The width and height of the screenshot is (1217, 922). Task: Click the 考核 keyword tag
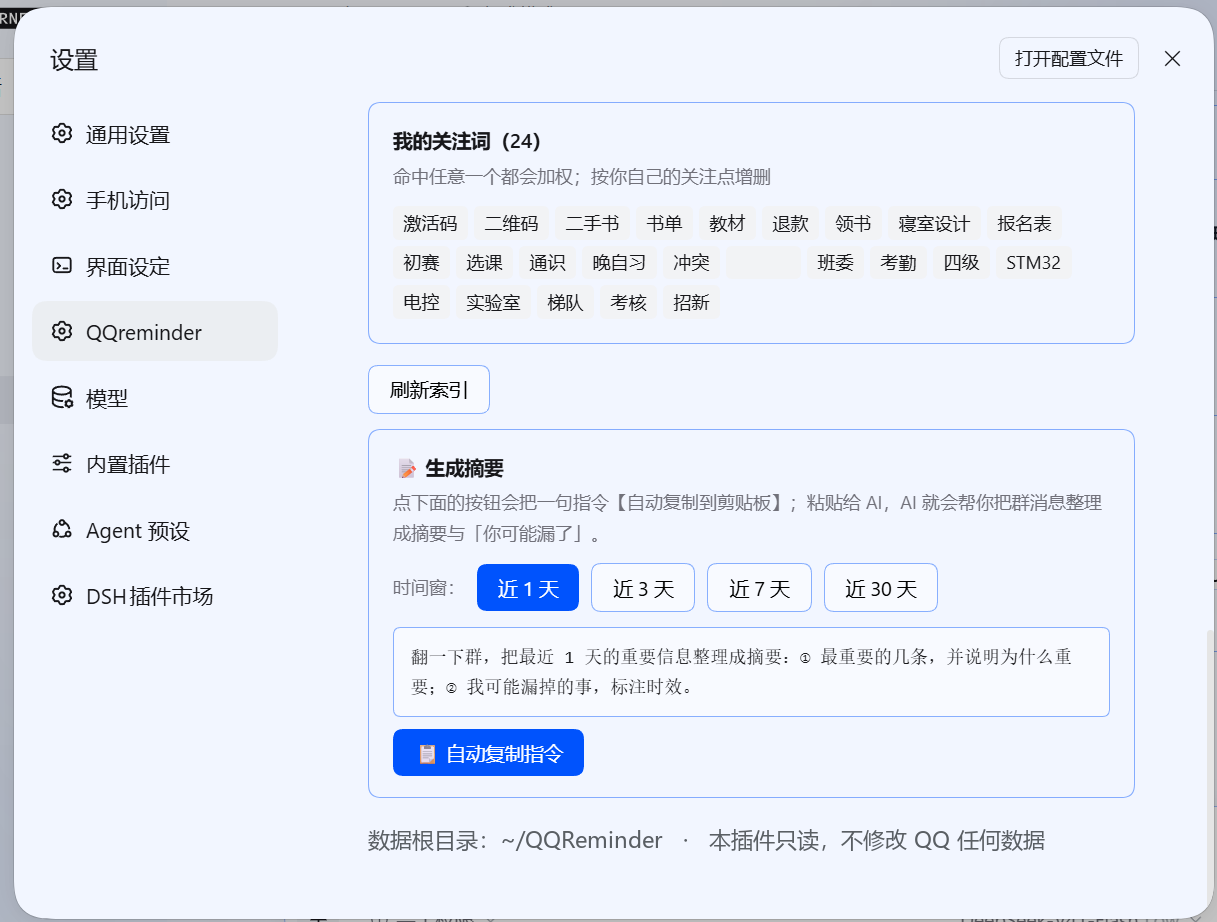point(628,302)
